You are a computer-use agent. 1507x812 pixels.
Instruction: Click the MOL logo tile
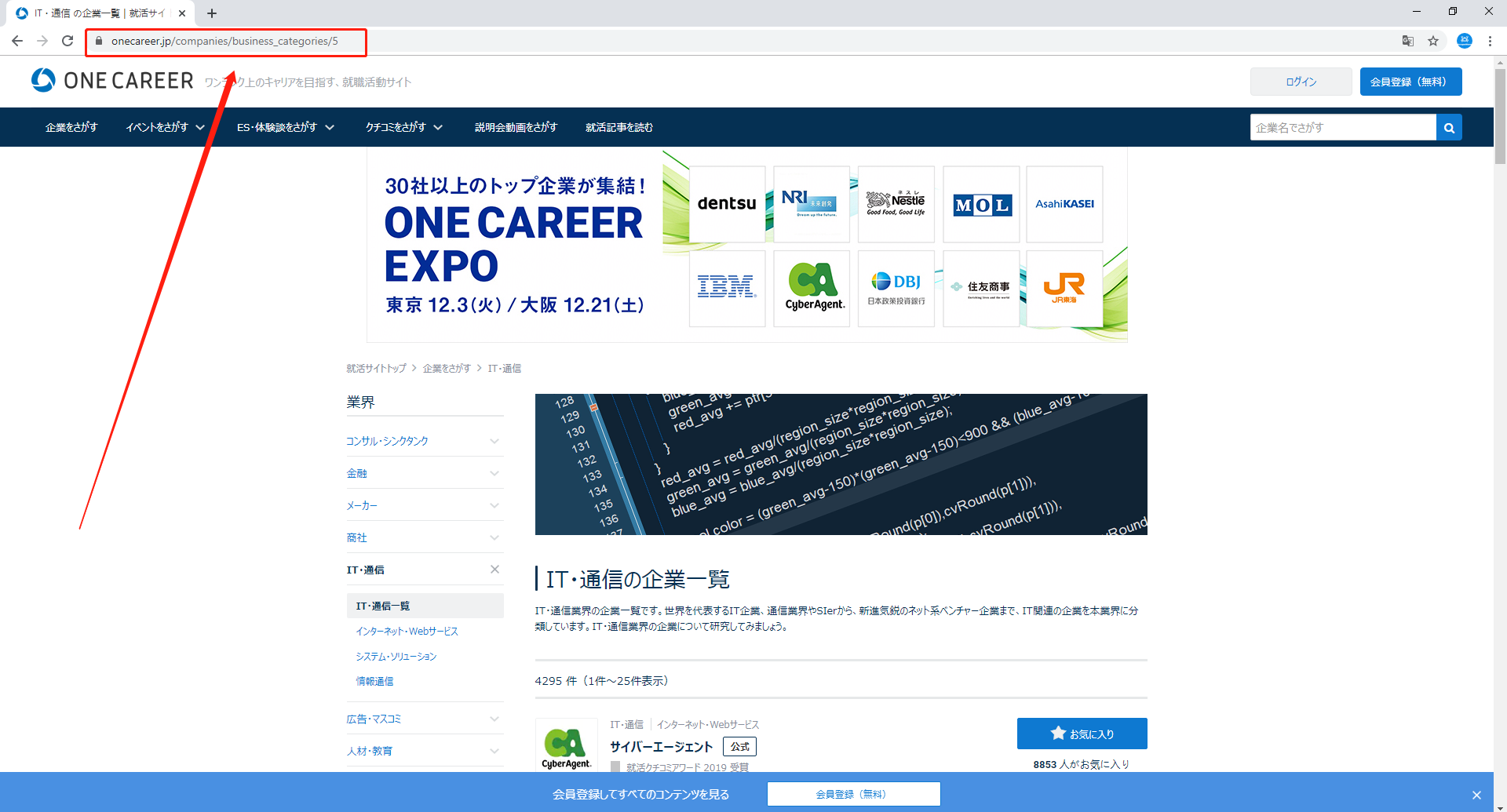tap(981, 204)
